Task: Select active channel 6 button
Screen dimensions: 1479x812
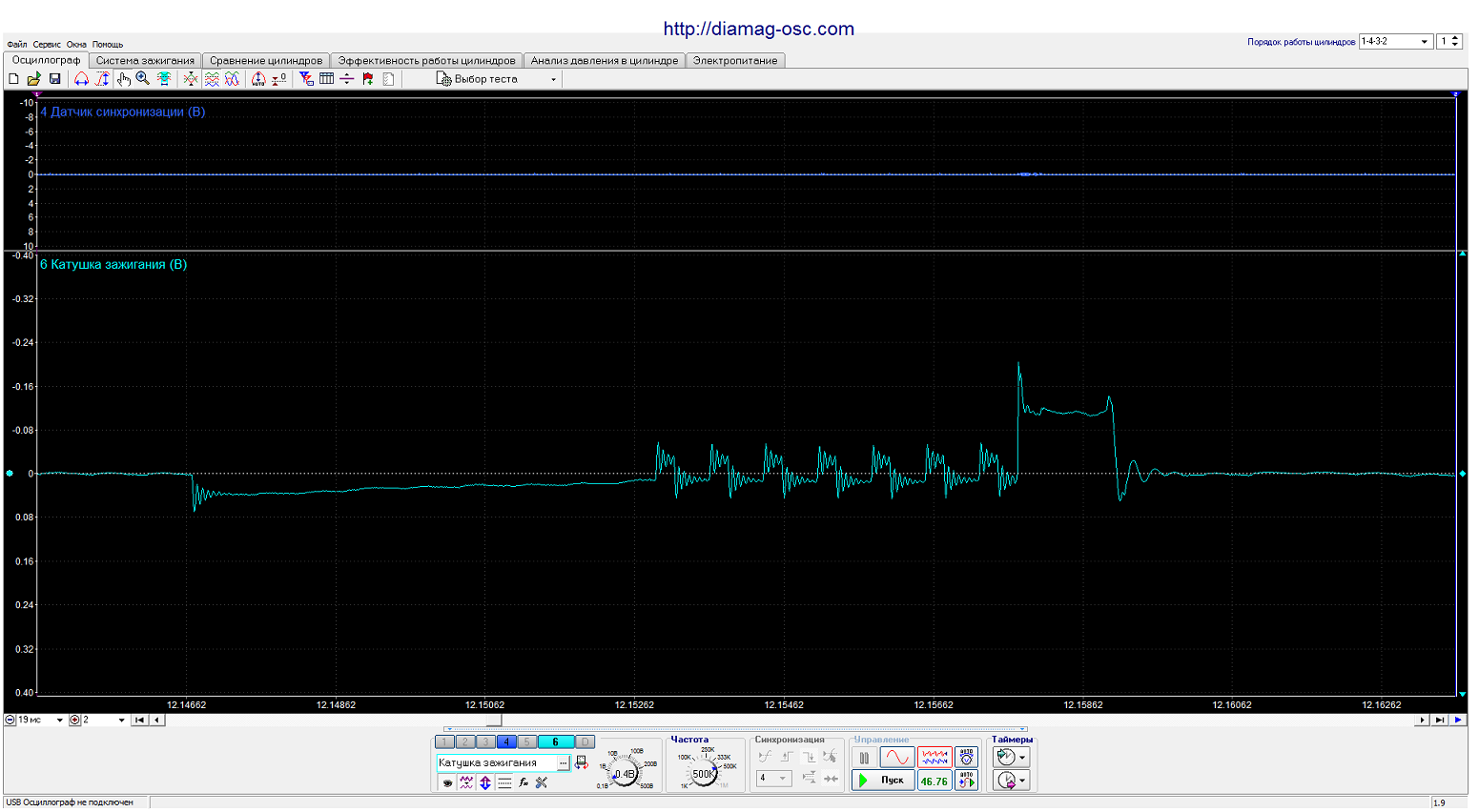Action: tap(556, 742)
